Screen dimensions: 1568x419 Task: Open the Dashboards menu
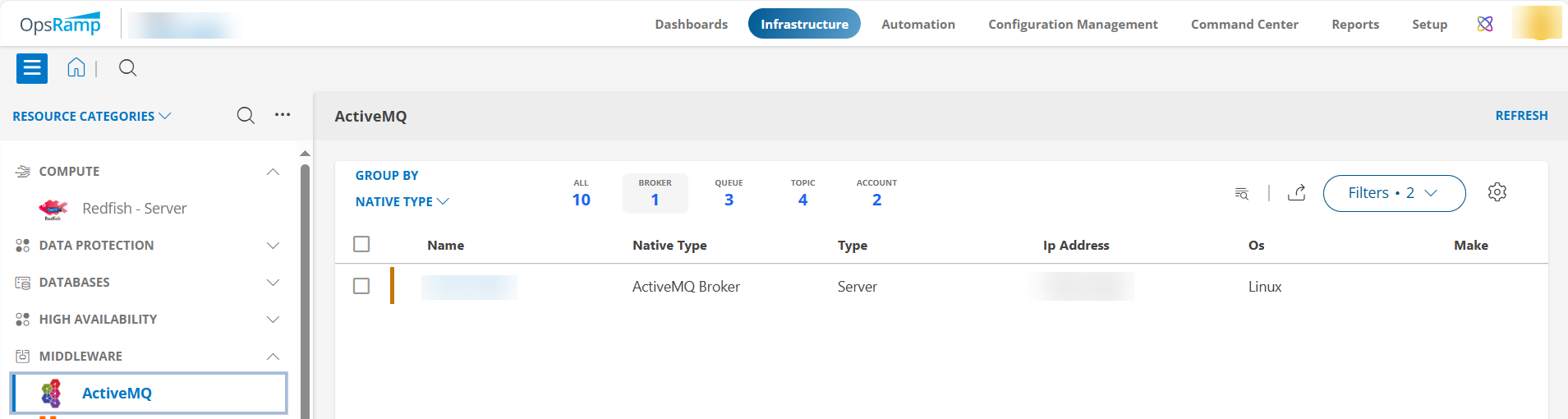click(x=692, y=25)
